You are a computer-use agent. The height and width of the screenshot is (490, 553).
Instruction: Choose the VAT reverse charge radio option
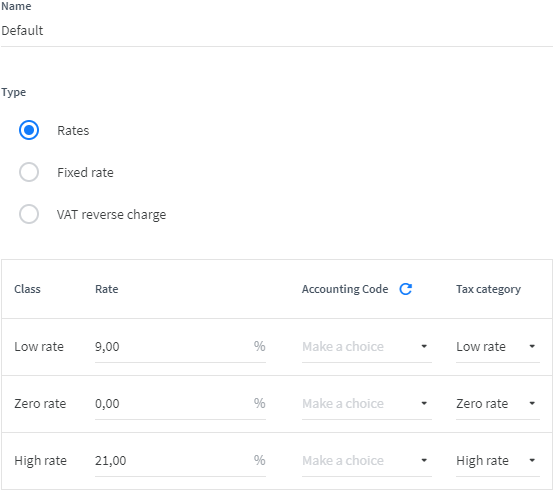(x=29, y=214)
